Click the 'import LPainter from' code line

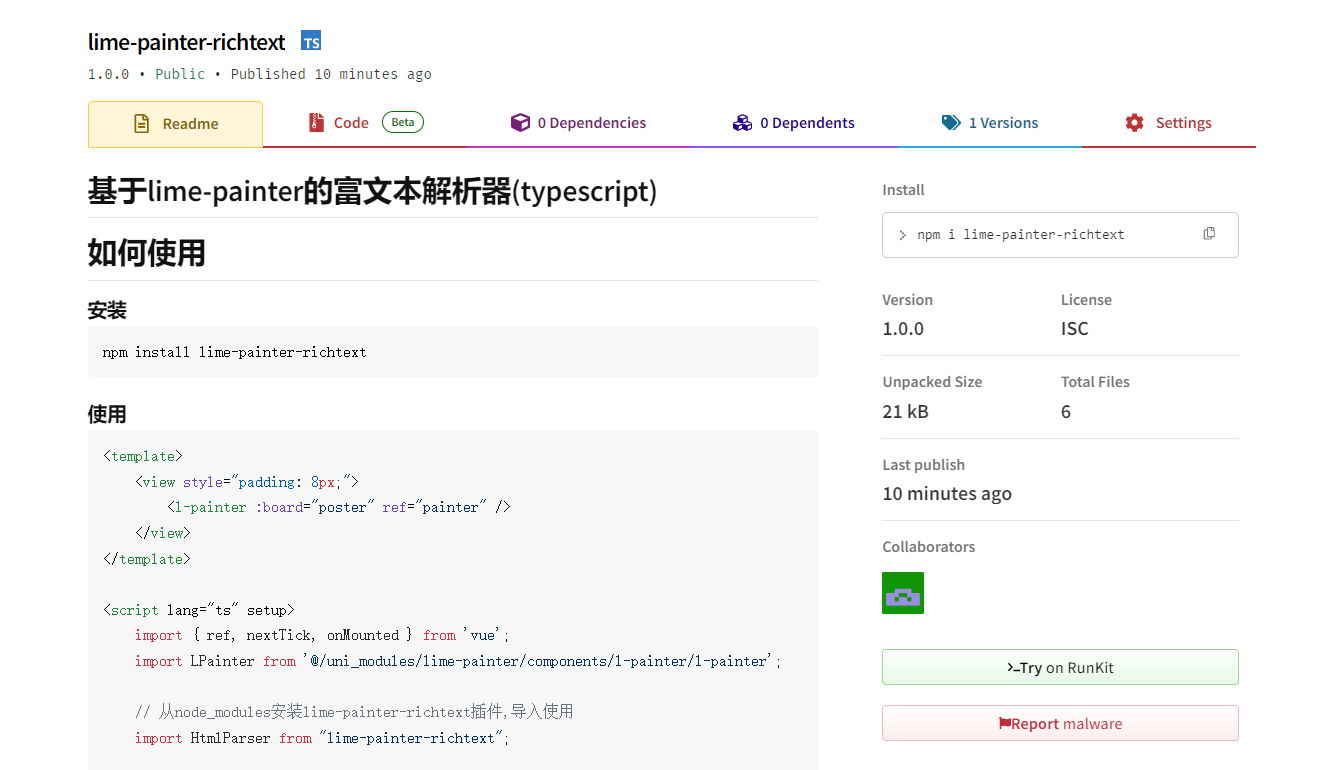click(x=458, y=661)
